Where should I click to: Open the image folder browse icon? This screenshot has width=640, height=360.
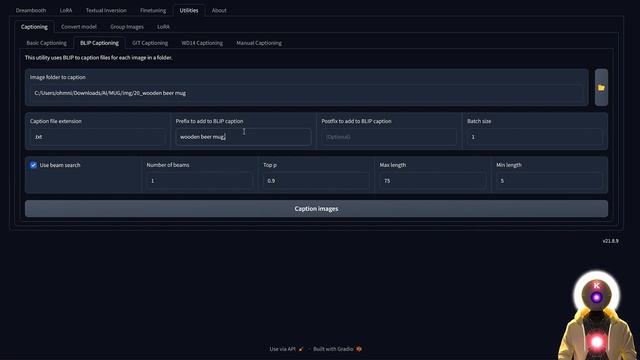point(601,87)
